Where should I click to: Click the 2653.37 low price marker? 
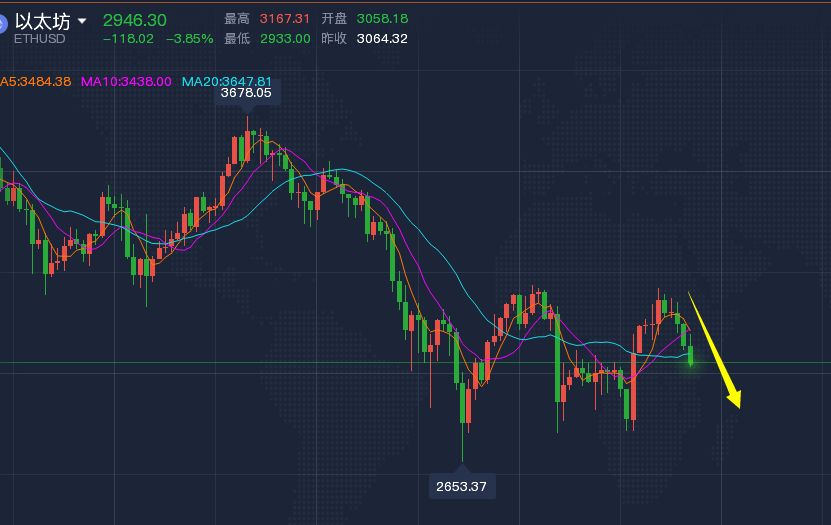point(462,486)
